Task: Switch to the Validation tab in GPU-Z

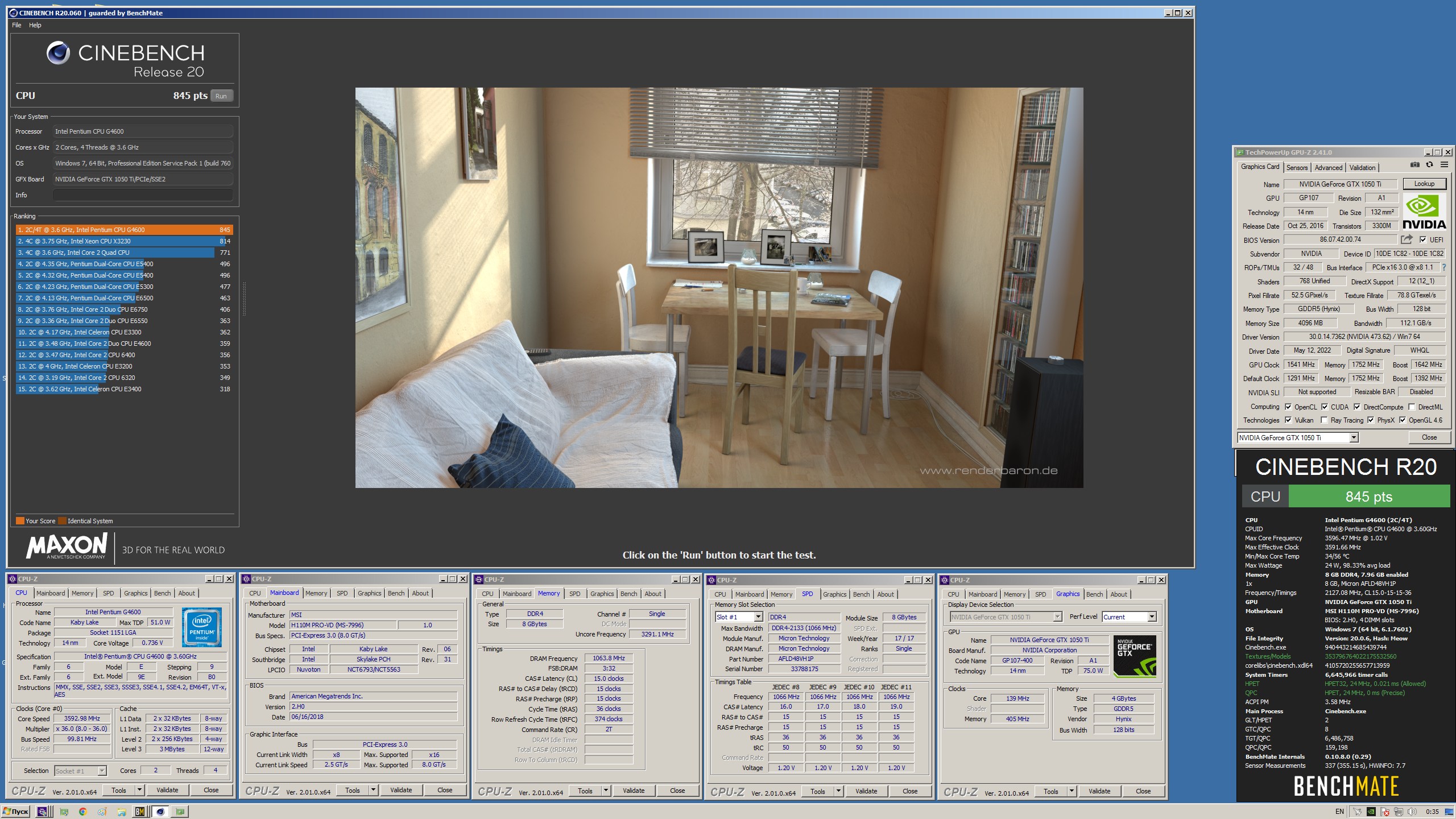Action: (1363, 167)
